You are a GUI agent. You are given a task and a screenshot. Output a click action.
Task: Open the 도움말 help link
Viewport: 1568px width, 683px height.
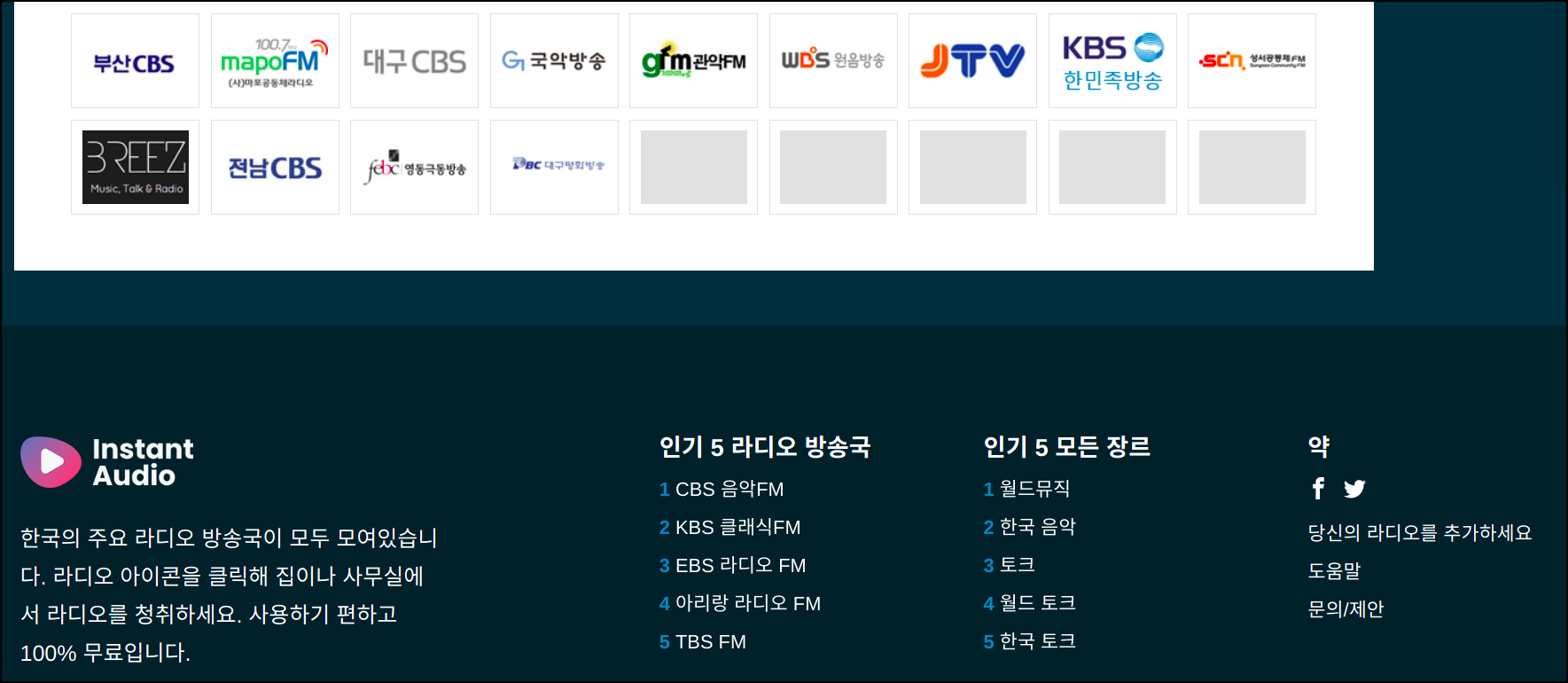coord(1334,570)
